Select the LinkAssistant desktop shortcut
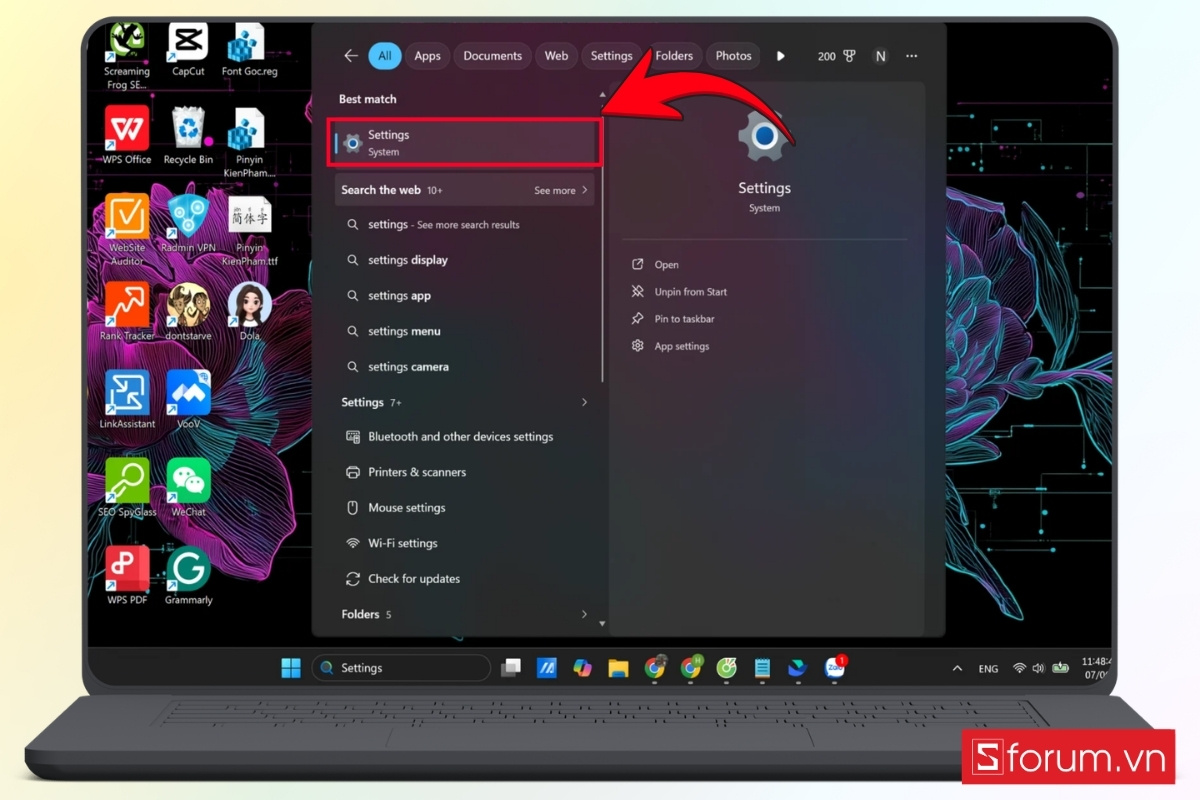Screen dimensions: 1200x800 127,400
